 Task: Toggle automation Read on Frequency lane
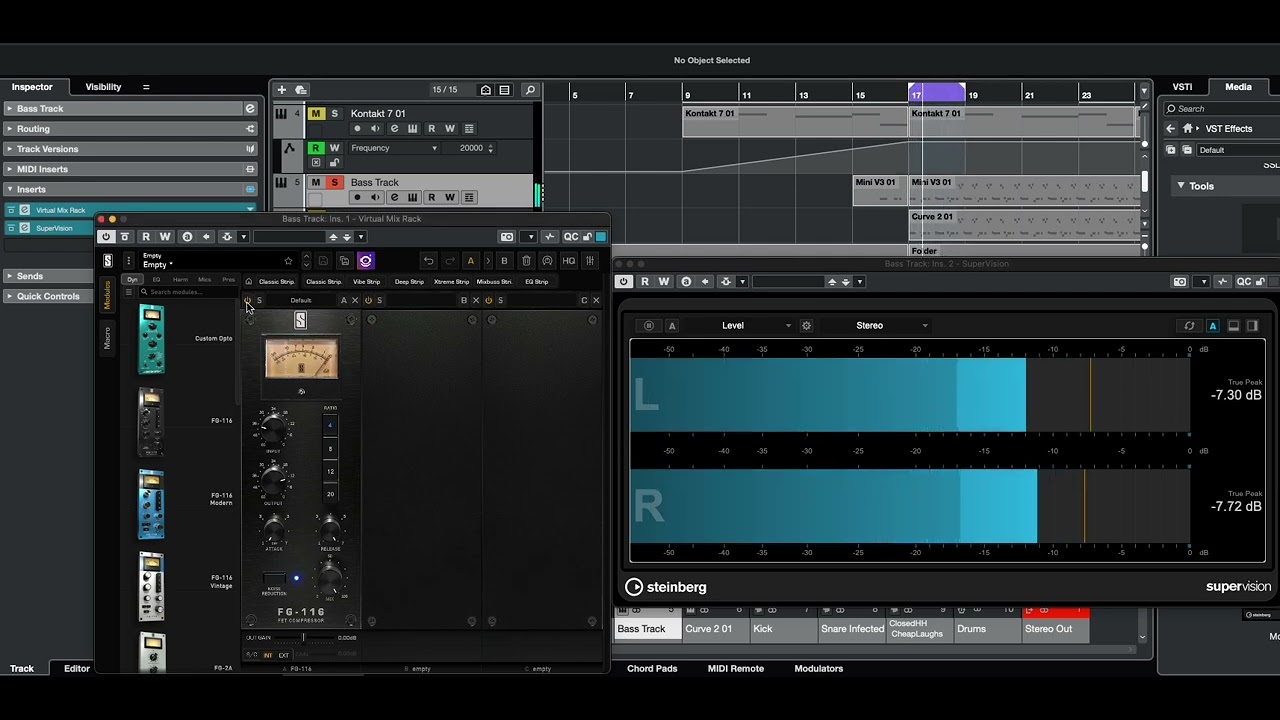316,148
